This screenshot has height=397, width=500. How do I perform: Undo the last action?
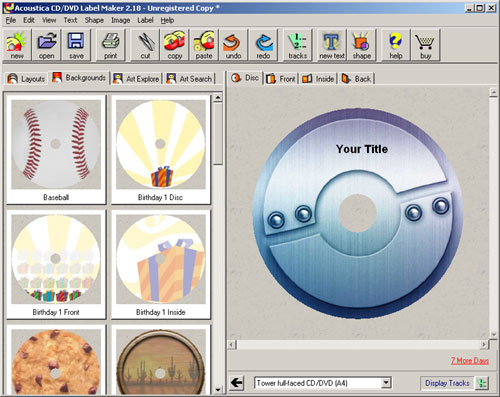tap(233, 45)
